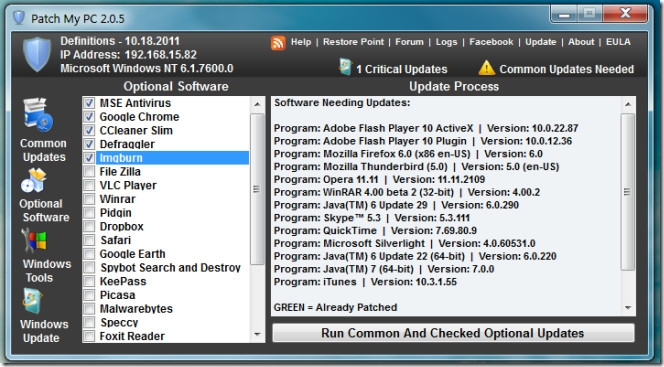
Task: Select the Mozilla Firefox 6.0 line
Action: point(408,154)
